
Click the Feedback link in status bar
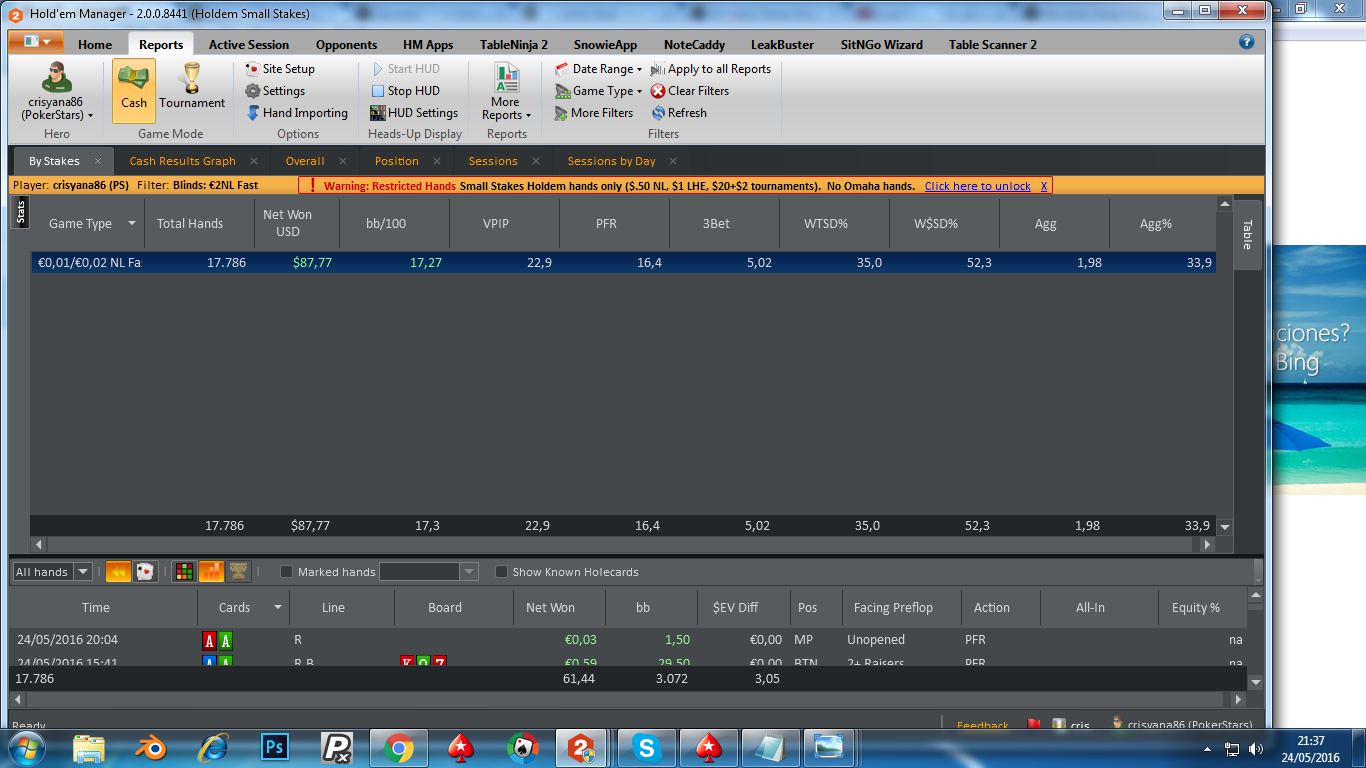pos(983,725)
